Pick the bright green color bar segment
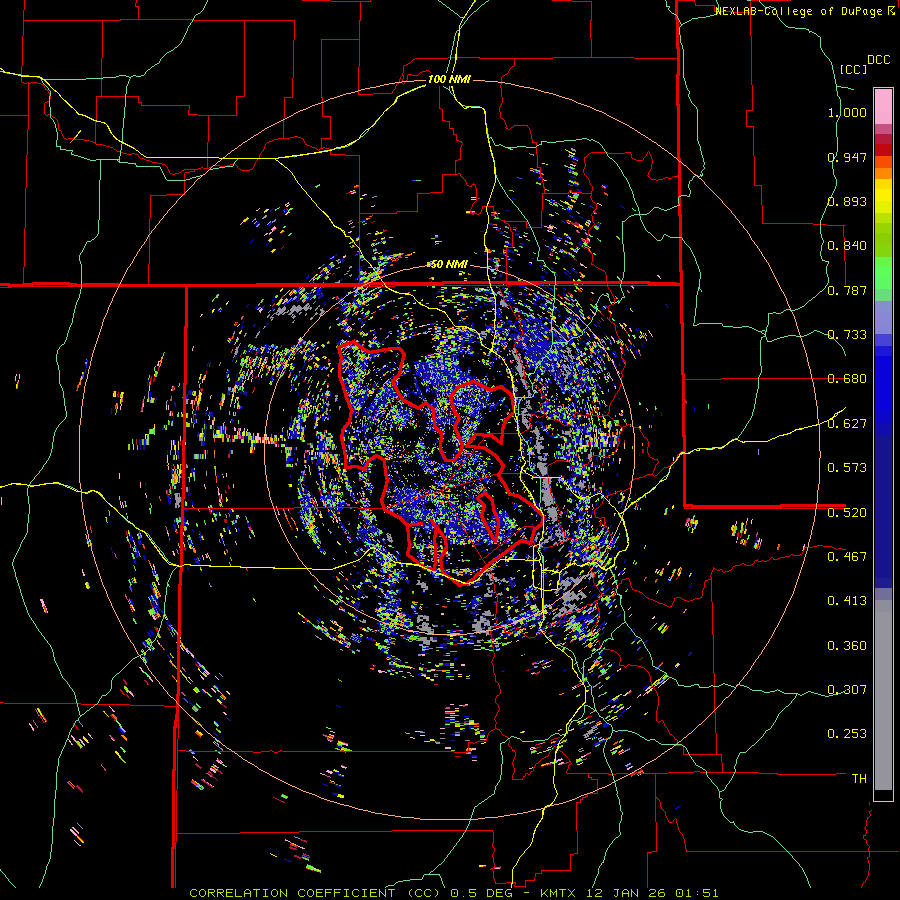 (883, 273)
